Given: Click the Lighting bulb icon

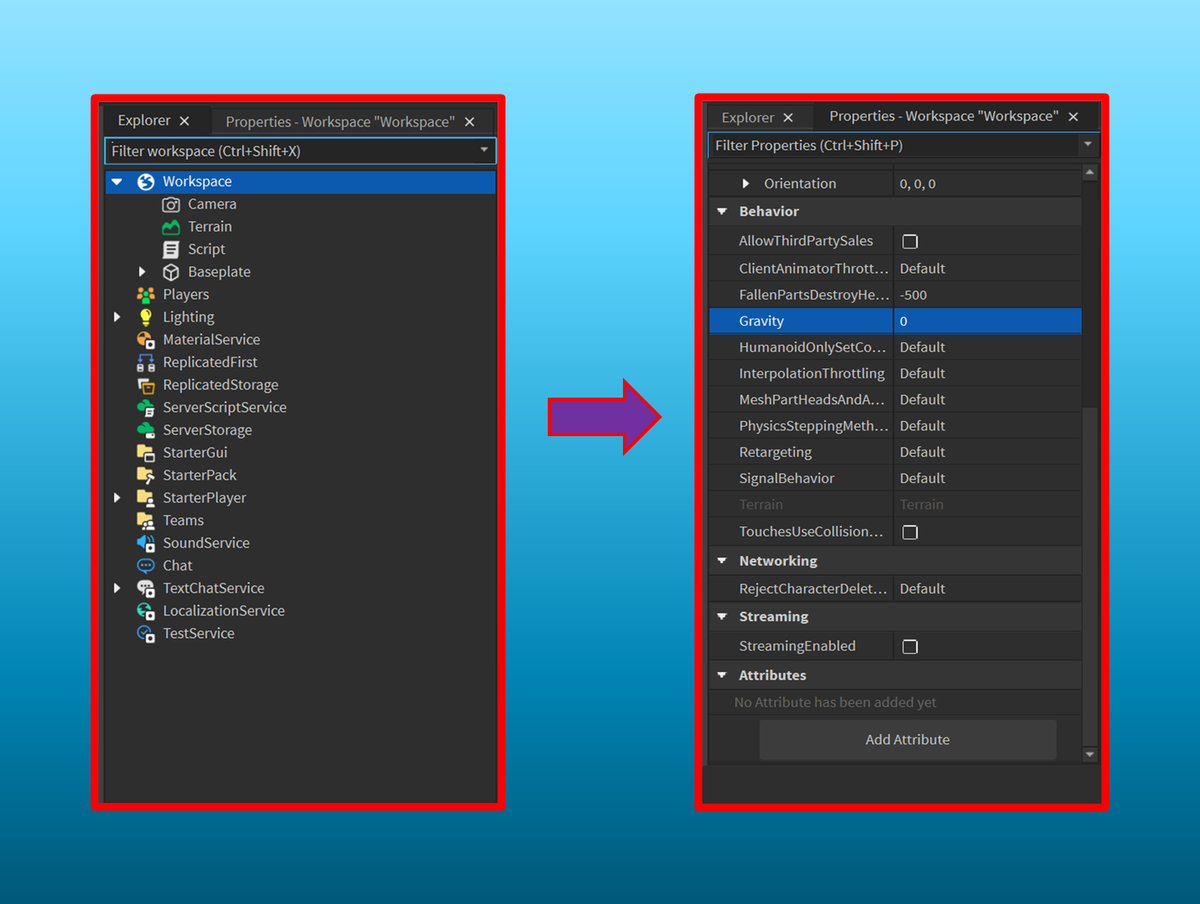Looking at the screenshot, I should (x=146, y=317).
